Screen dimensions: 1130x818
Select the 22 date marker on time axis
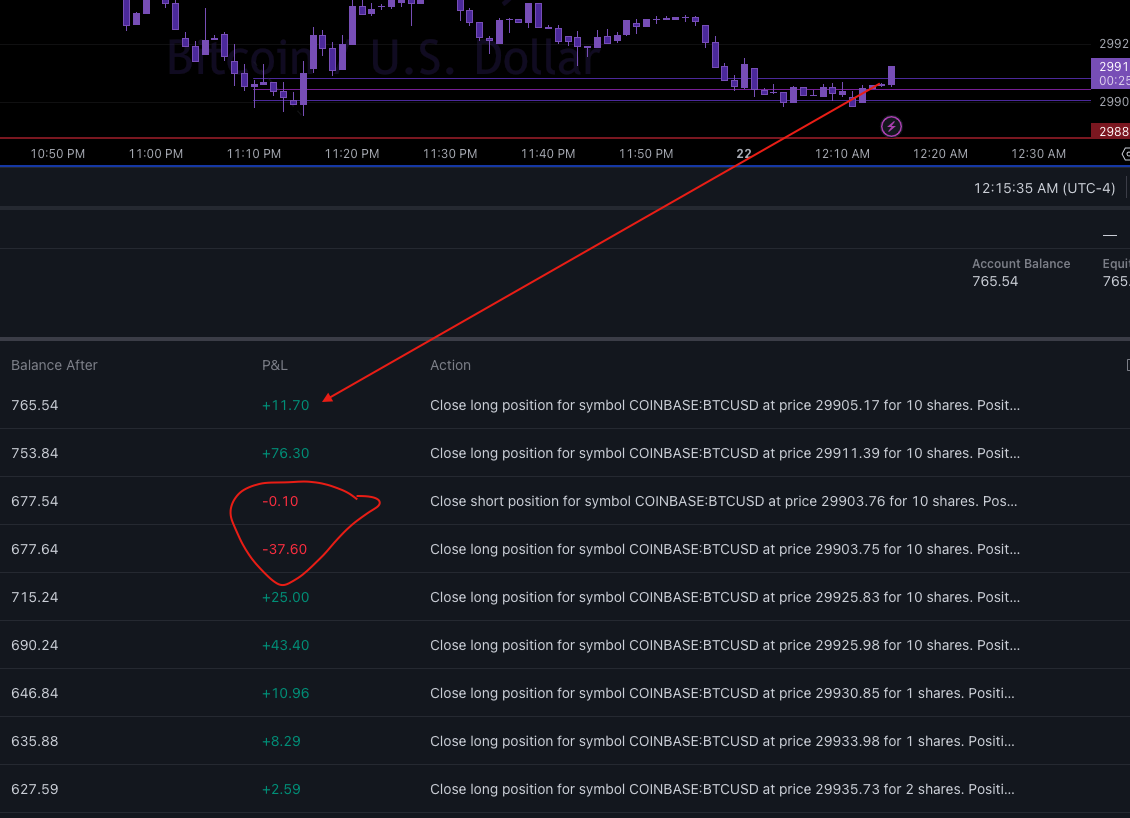tap(743, 153)
